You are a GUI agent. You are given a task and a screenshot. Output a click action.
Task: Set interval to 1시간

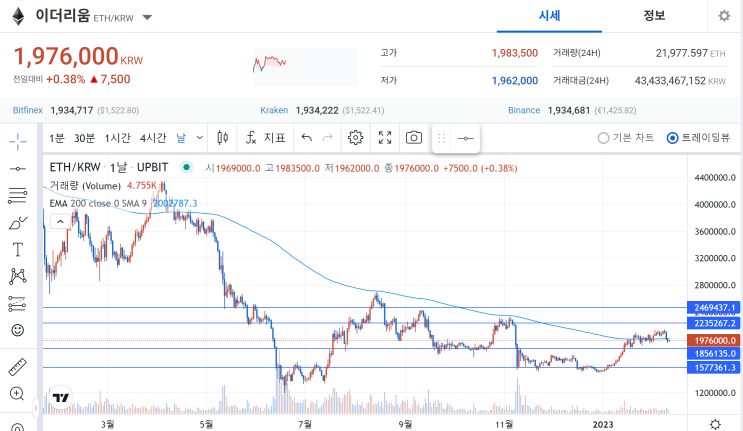[x=118, y=138]
